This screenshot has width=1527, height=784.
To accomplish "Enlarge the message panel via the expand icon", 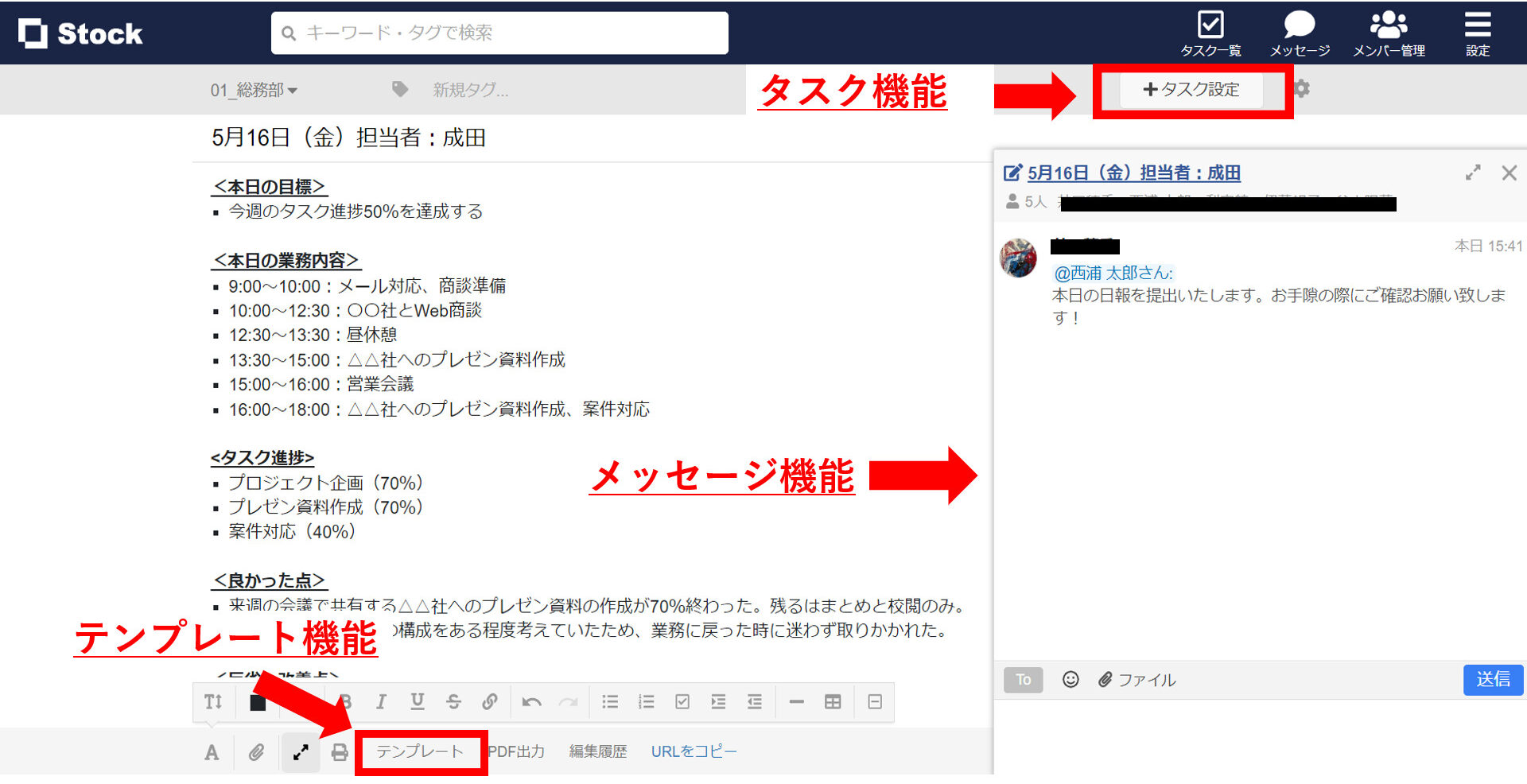I will (1473, 172).
